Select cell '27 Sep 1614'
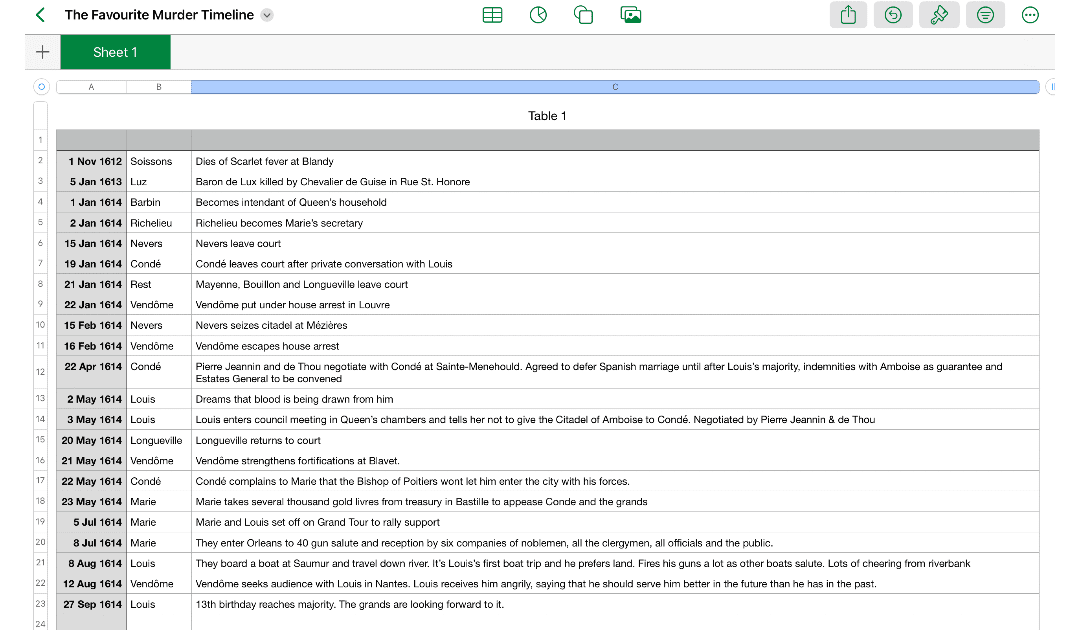This screenshot has width=1080, height=630. tap(91, 605)
